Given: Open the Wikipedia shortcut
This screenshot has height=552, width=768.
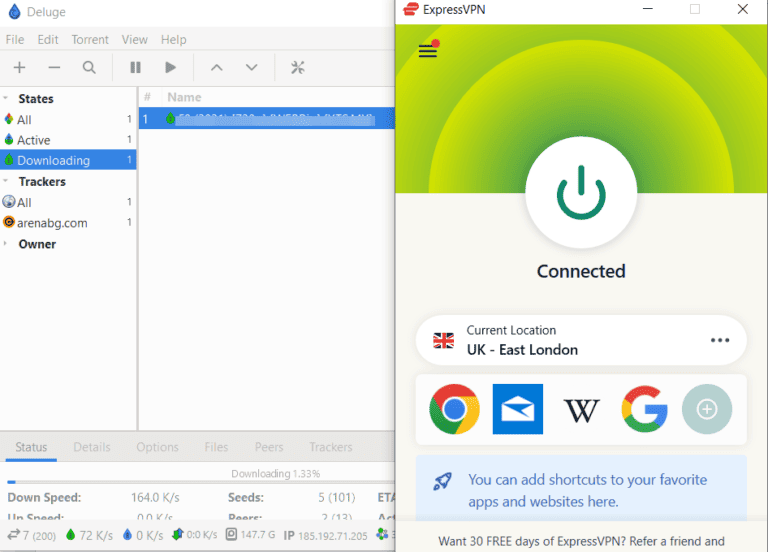Looking at the screenshot, I should coord(581,409).
